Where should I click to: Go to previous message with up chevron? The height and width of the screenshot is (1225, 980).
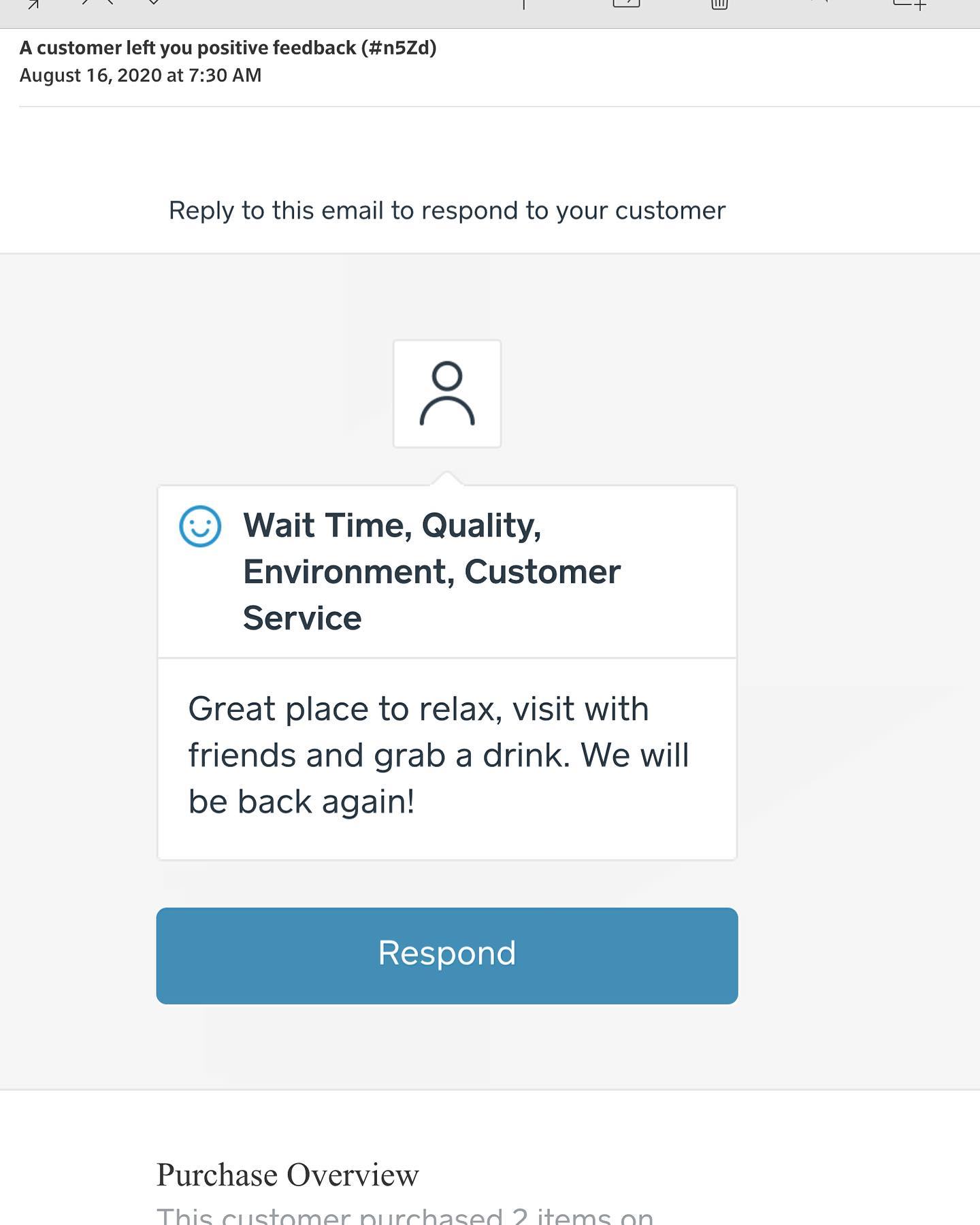[97, 3]
